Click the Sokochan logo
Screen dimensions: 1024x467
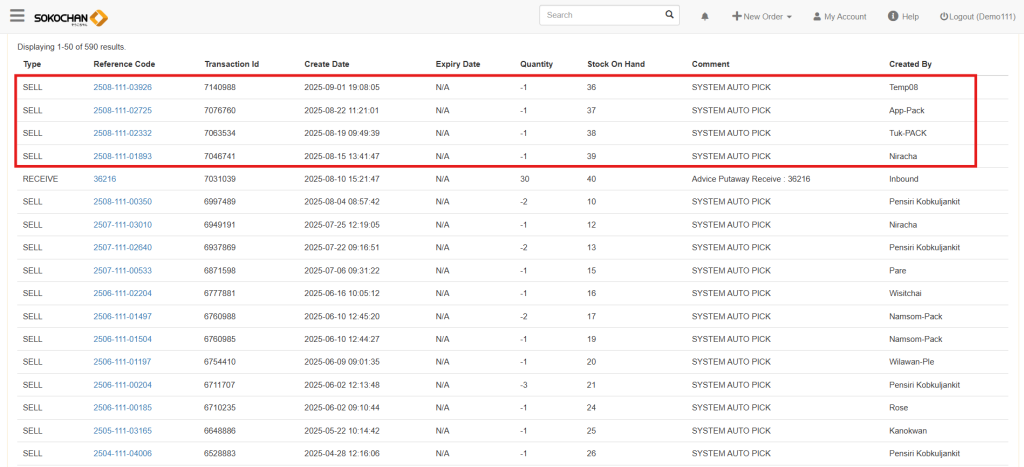click(x=71, y=17)
